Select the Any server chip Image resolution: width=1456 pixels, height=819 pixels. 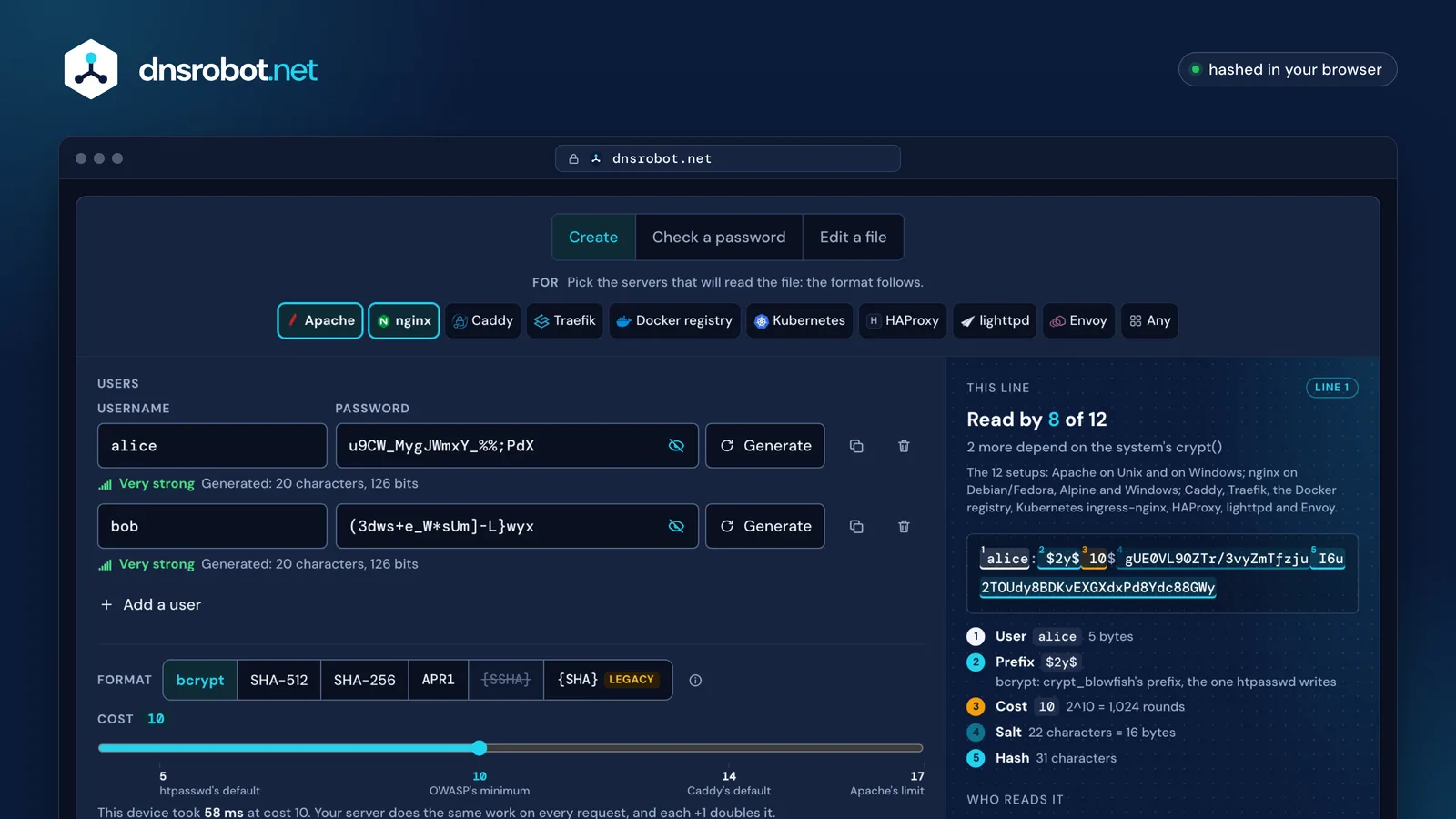tap(1149, 320)
